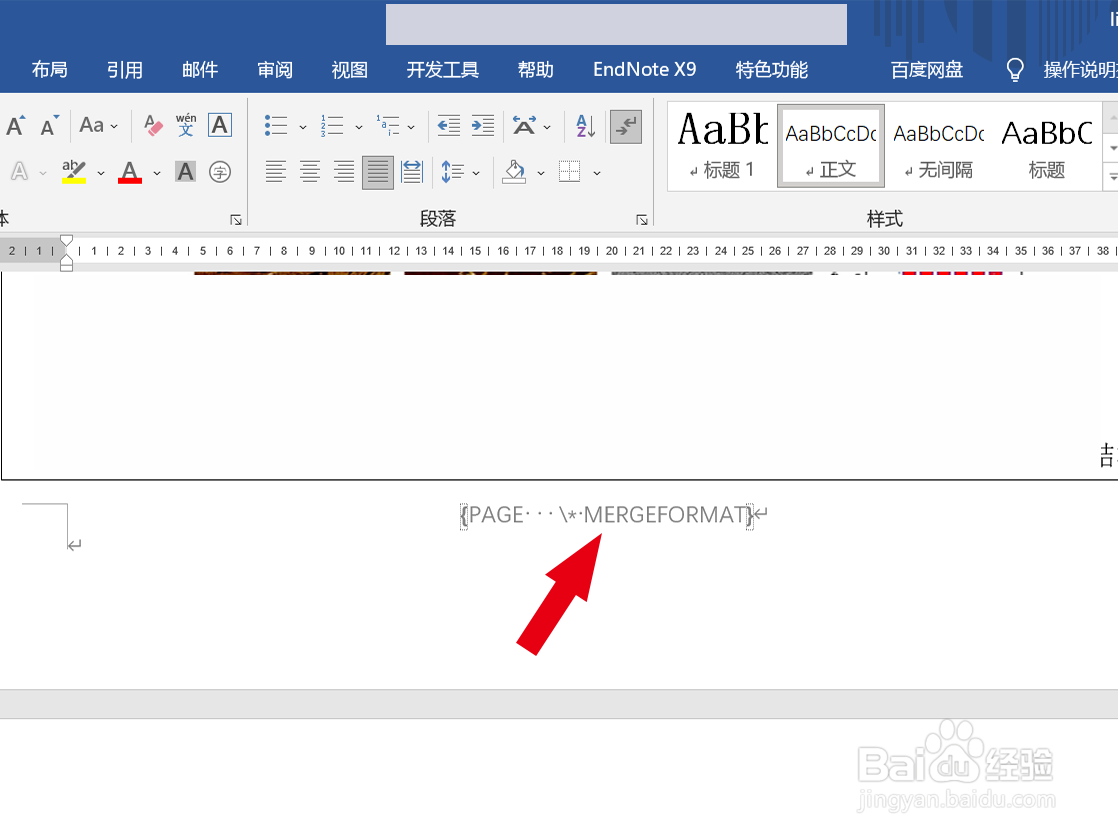Decrease paragraph indent
The width and height of the screenshot is (1118, 838).
pyautogui.click(x=448, y=126)
